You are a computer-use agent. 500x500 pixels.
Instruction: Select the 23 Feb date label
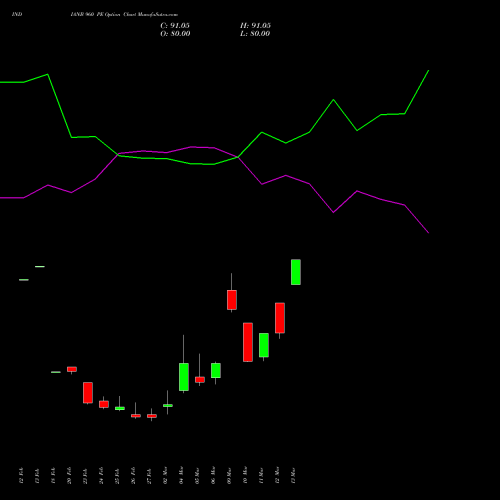(85, 476)
